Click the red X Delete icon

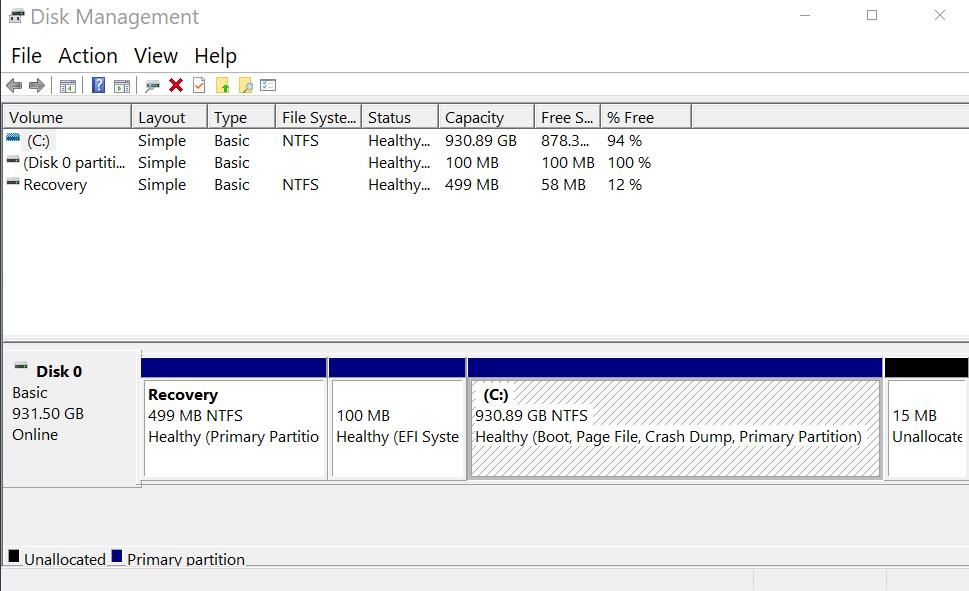click(x=176, y=85)
